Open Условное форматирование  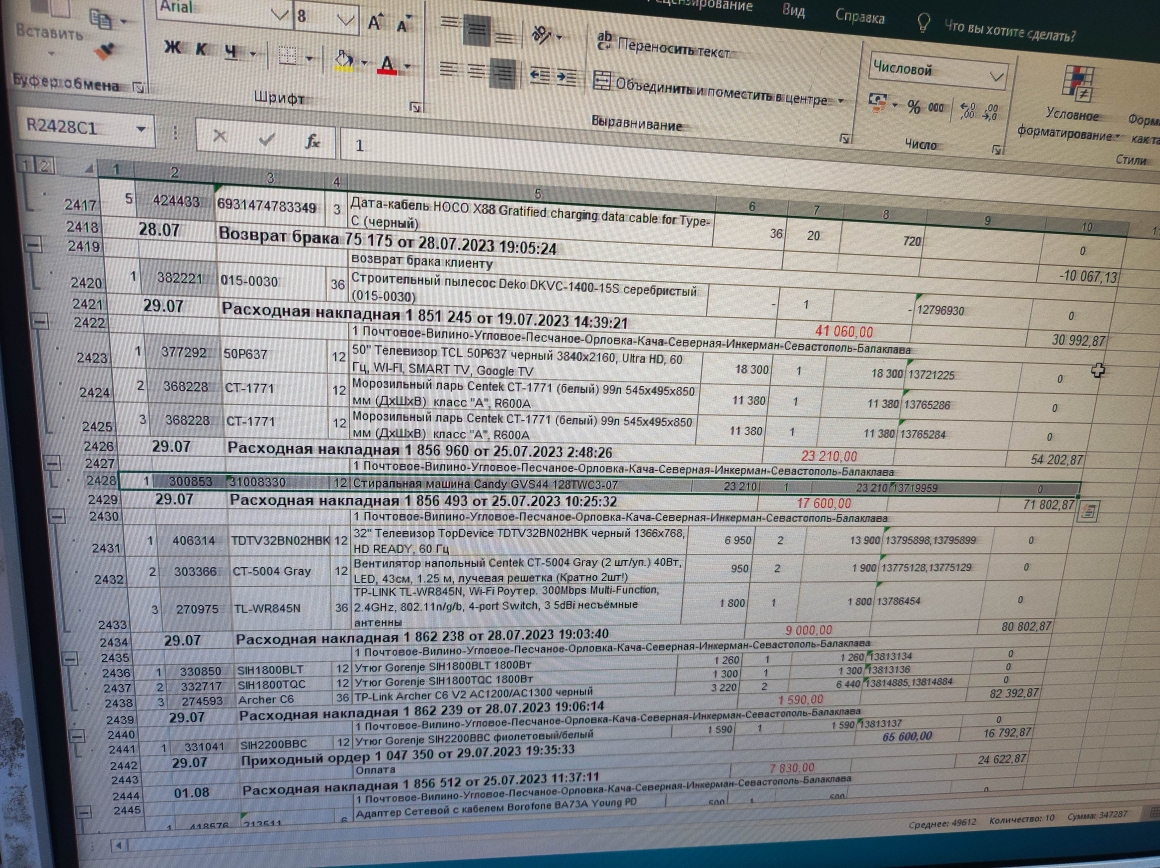(x=1070, y=102)
